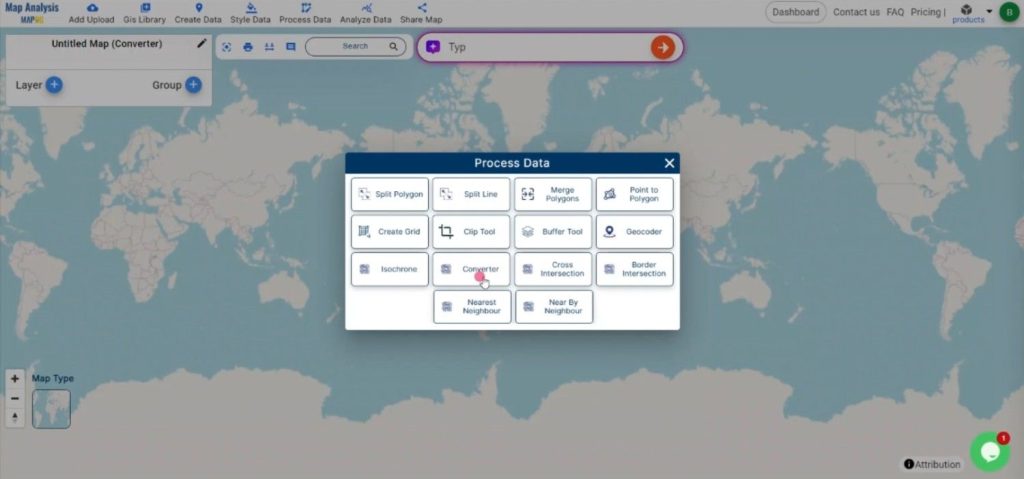
Task: Open the Process Data menu
Action: [305, 13]
